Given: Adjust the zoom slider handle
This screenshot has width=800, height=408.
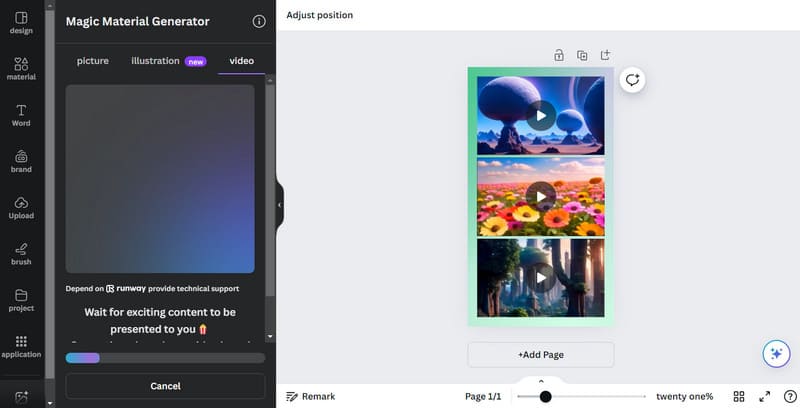Looking at the screenshot, I should pos(545,397).
